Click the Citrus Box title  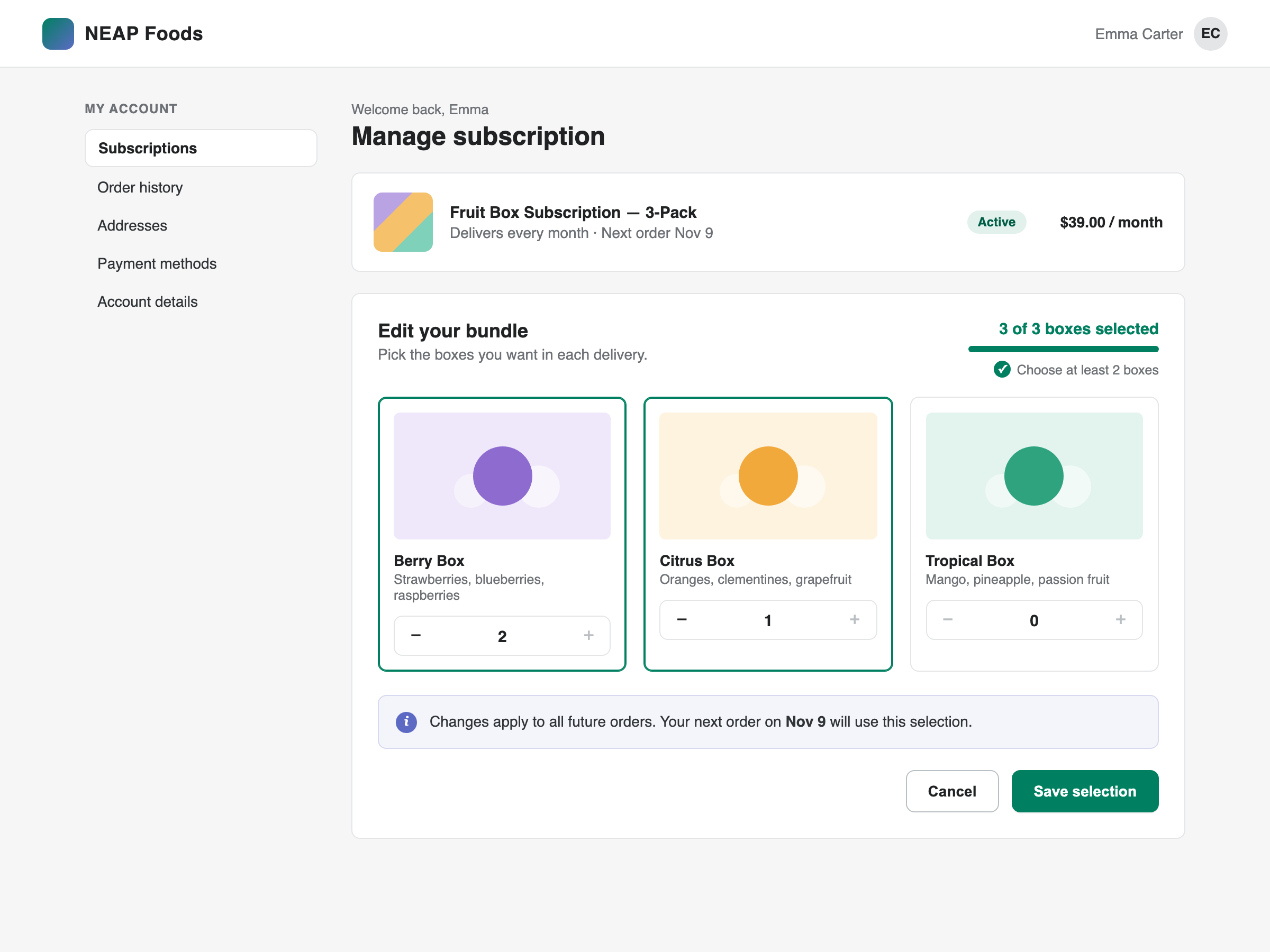pyautogui.click(x=697, y=561)
